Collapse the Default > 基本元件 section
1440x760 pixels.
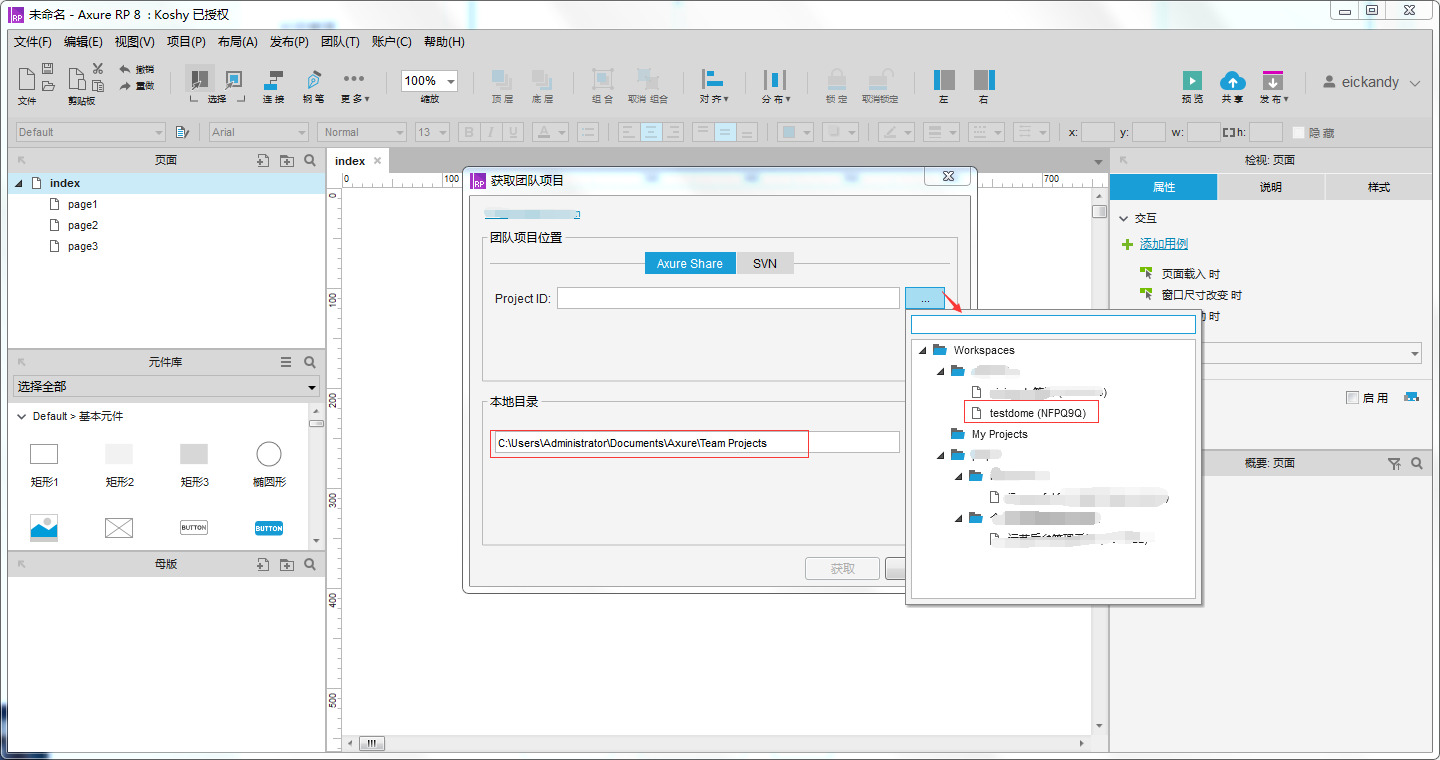coord(22,416)
